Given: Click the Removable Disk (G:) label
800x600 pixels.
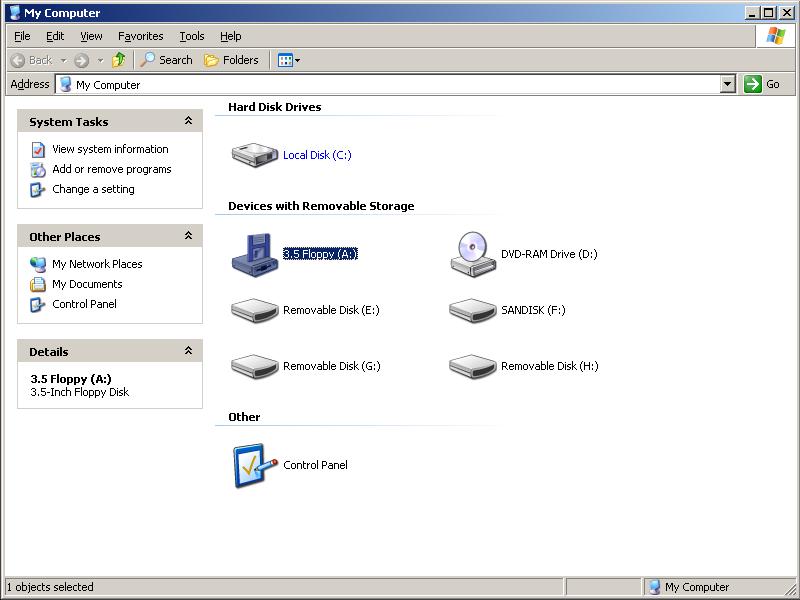Looking at the screenshot, I should (x=332, y=366).
